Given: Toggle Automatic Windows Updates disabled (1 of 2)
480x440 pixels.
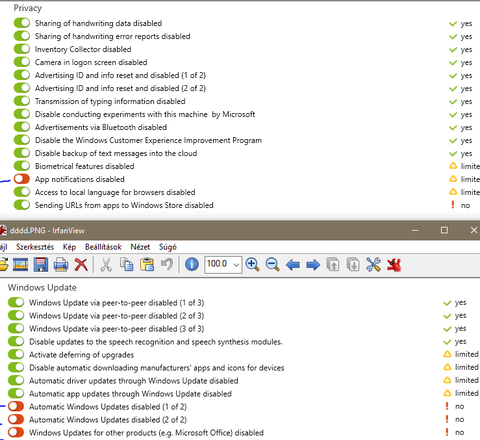Looking at the screenshot, I should (x=16, y=406).
